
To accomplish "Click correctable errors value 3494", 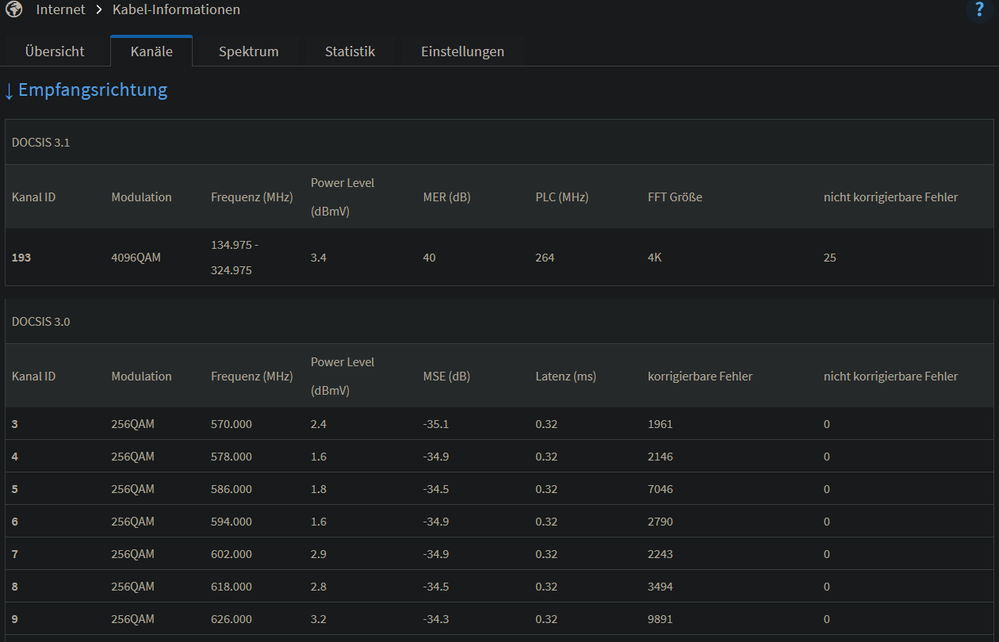I will pyautogui.click(x=660, y=587).
